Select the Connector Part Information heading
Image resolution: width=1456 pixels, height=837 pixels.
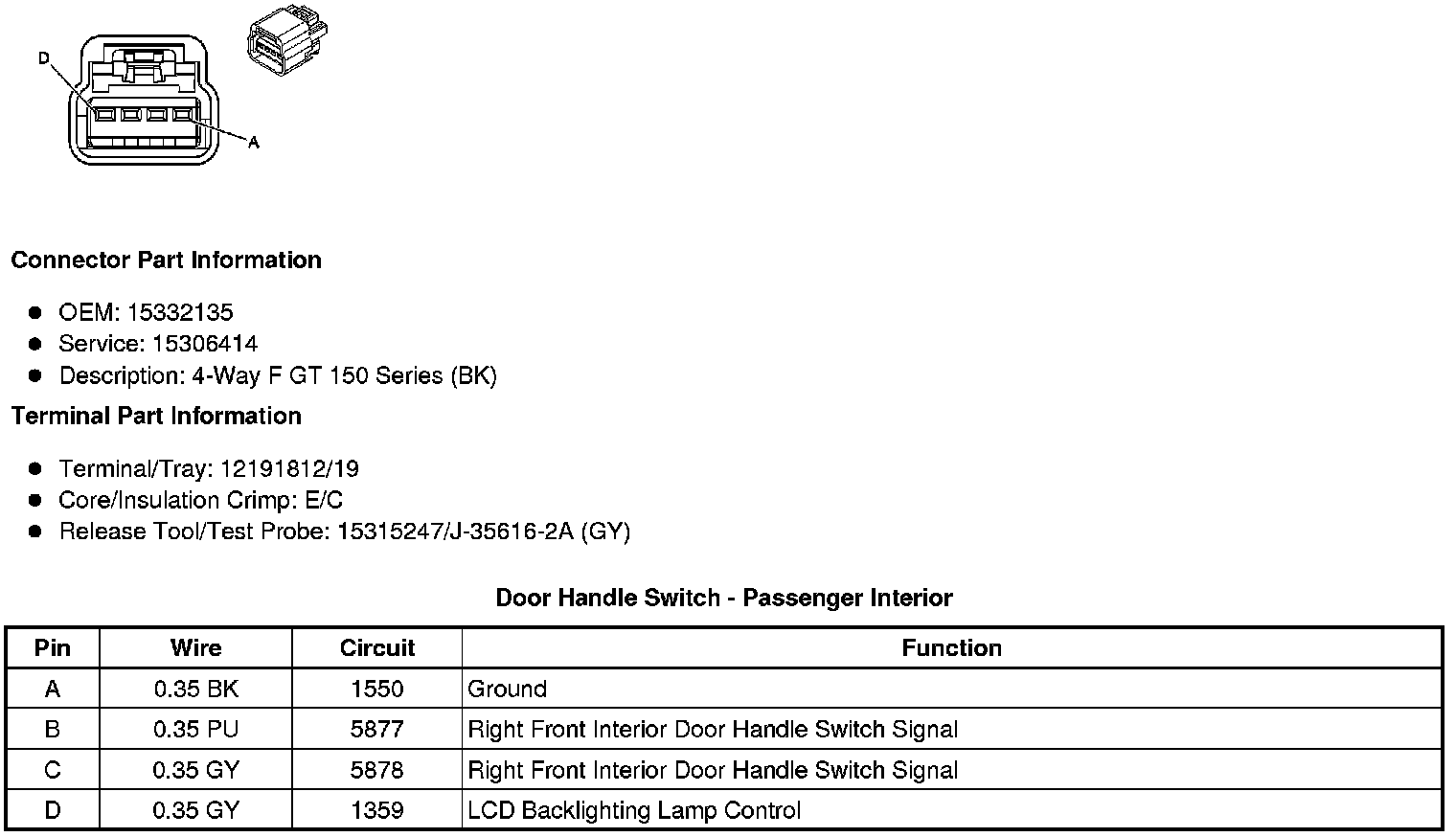coord(166,260)
